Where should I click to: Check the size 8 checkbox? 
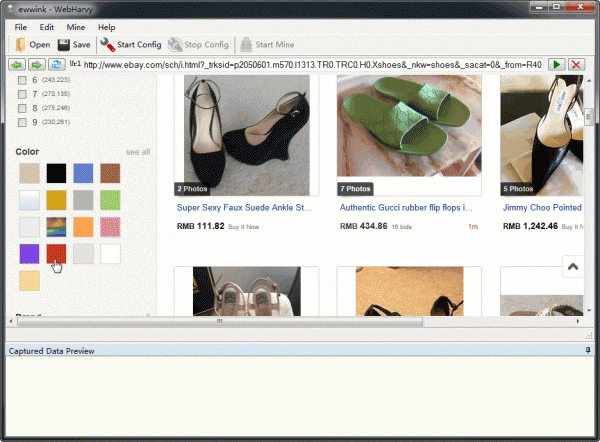22,108
